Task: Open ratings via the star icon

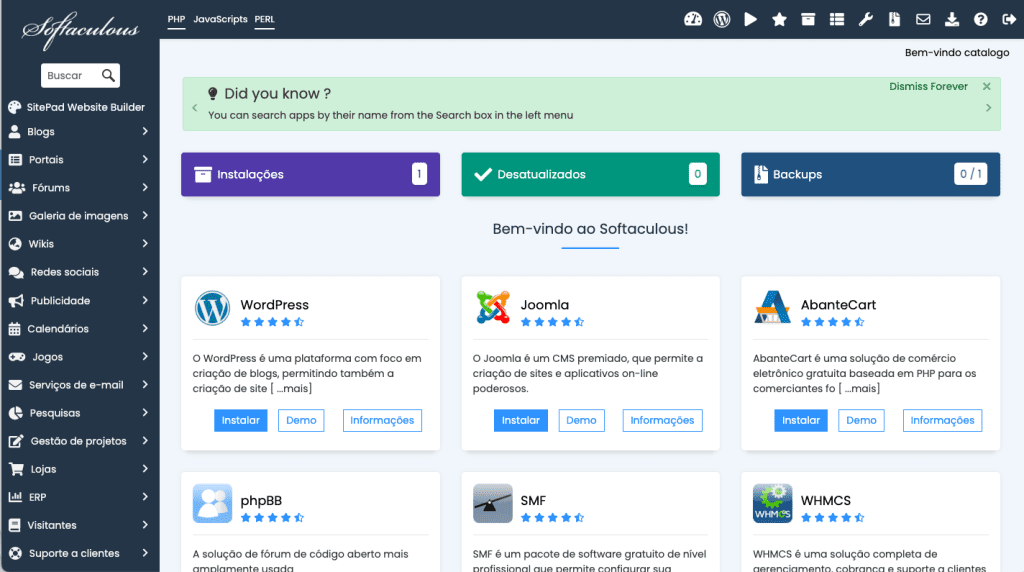Action: (x=779, y=19)
